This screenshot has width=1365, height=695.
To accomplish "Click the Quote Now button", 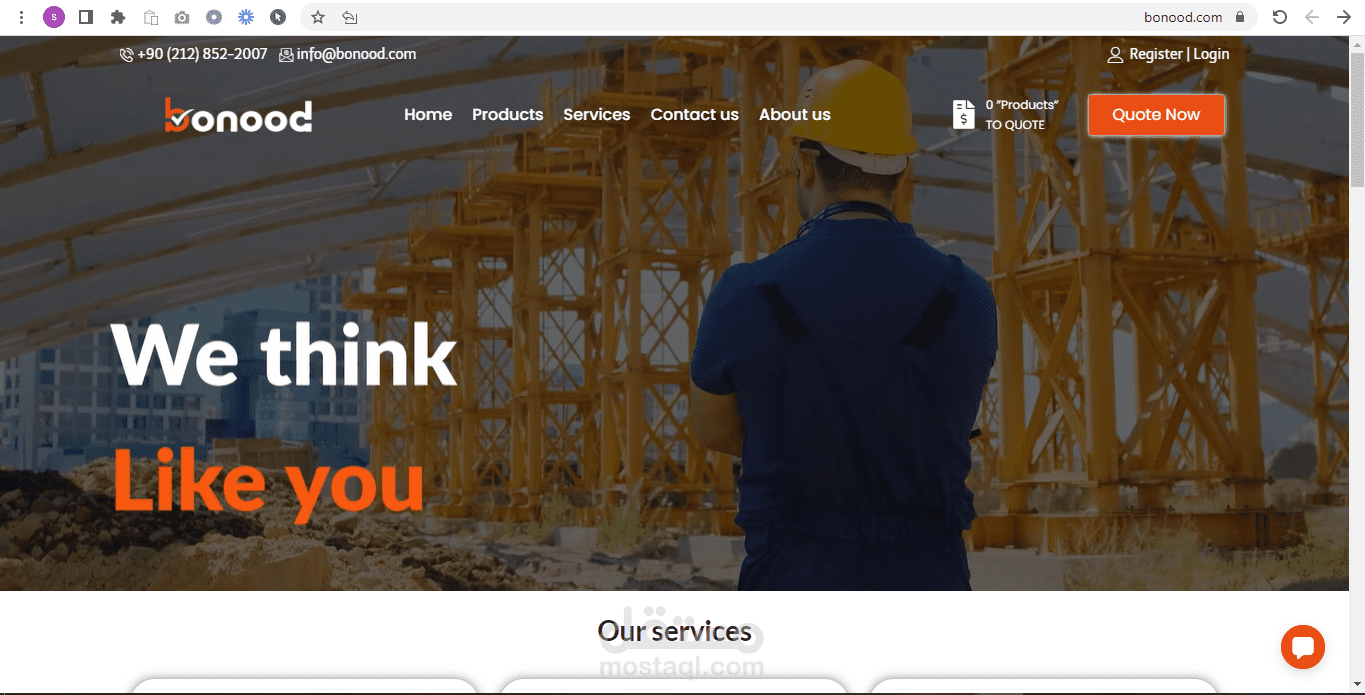I will (1156, 115).
